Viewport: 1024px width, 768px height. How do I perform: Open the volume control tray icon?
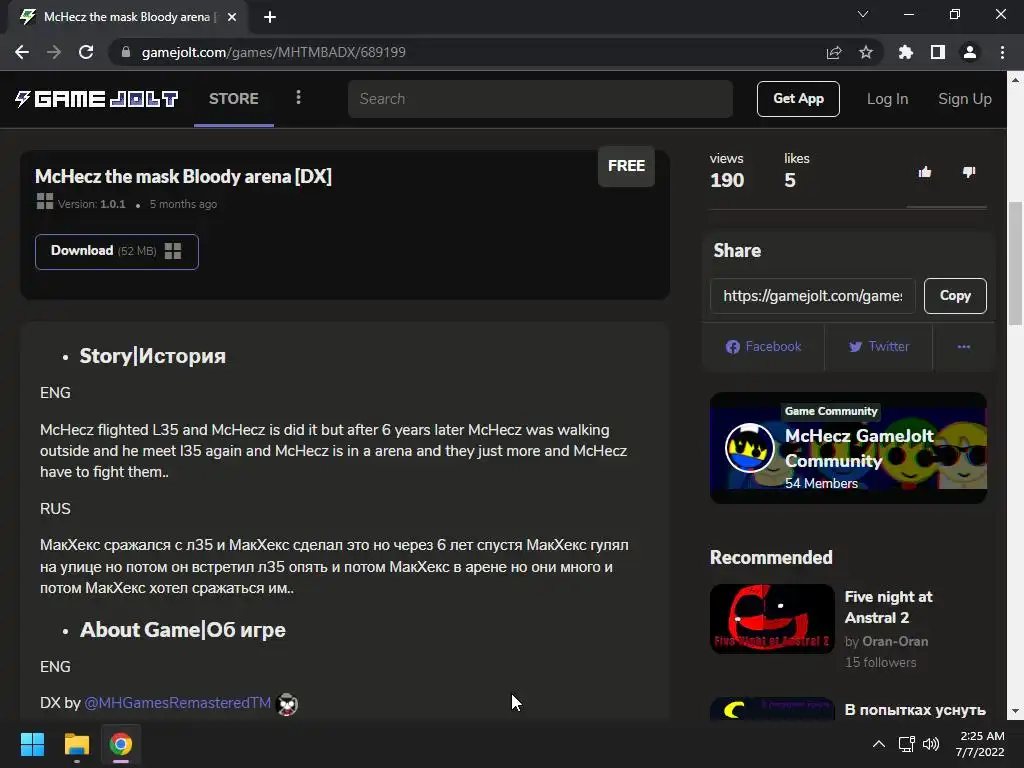pos(931,744)
